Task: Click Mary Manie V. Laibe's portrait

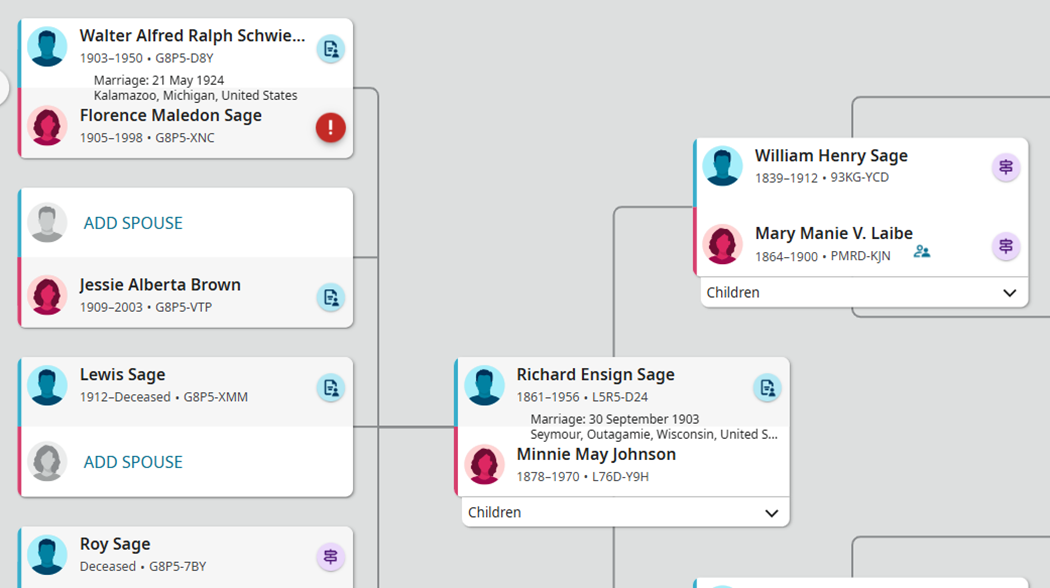Action: click(723, 244)
